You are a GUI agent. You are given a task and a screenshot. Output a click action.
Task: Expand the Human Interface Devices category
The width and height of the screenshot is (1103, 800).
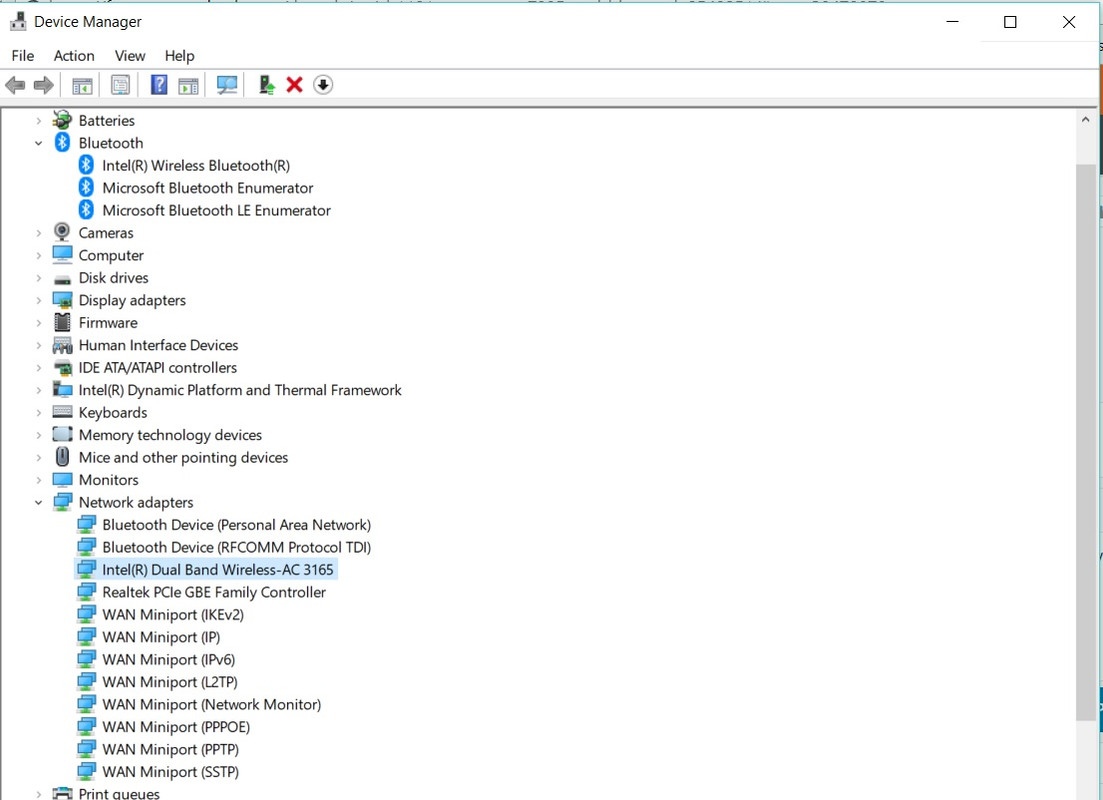coord(39,345)
